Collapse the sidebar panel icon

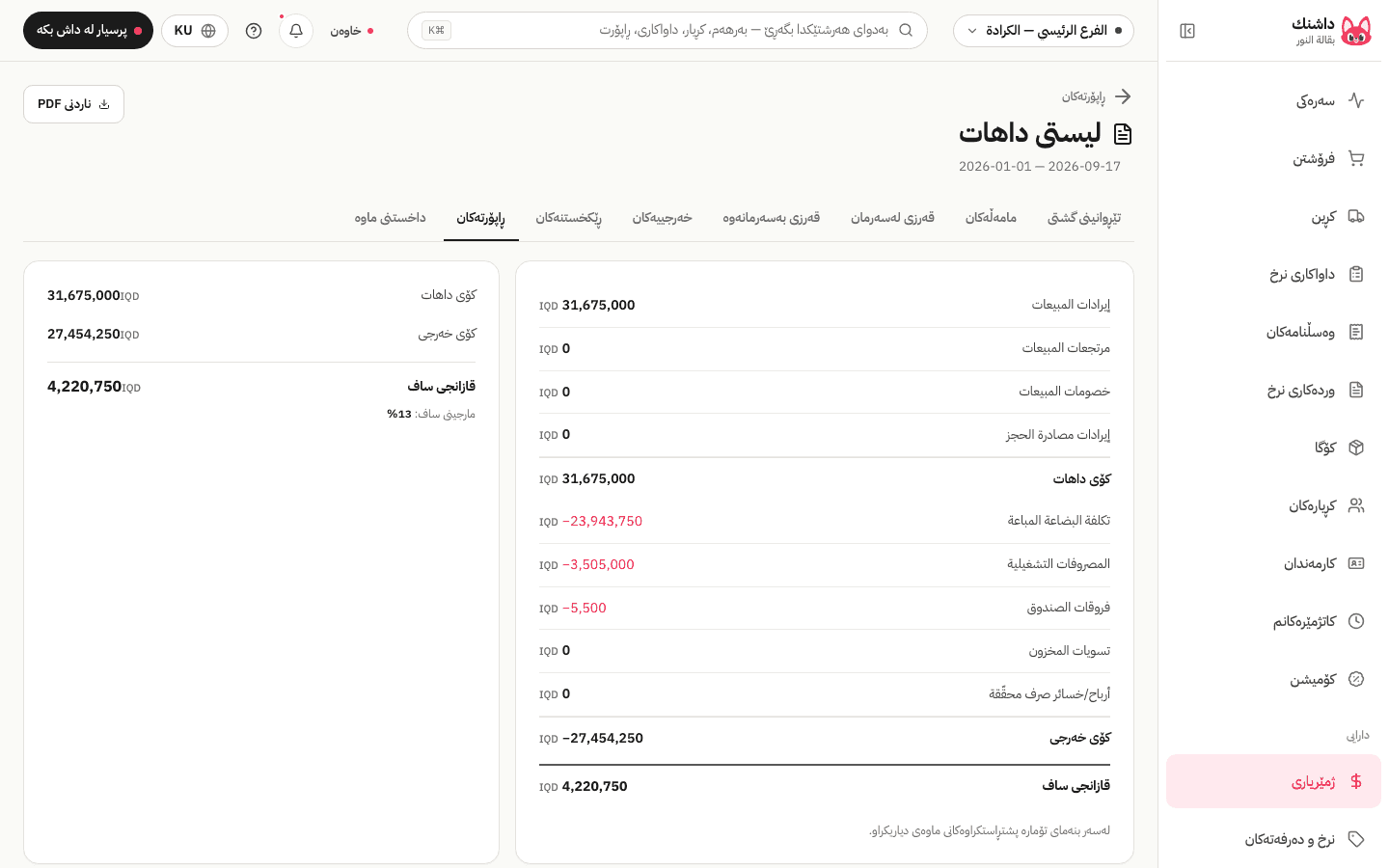pos(1187,31)
